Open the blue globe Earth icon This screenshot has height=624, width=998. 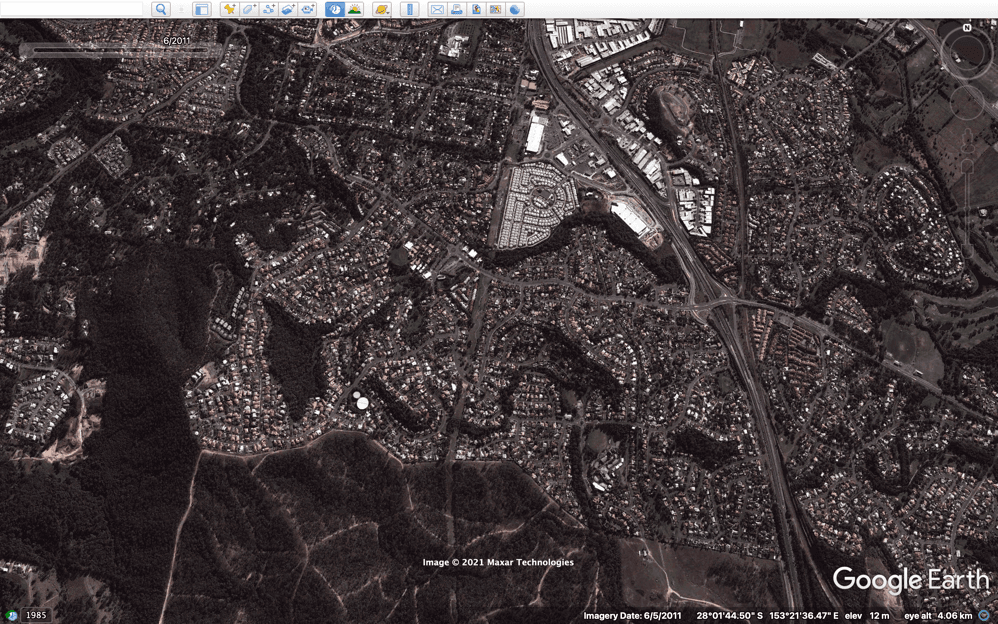tap(515, 9)
